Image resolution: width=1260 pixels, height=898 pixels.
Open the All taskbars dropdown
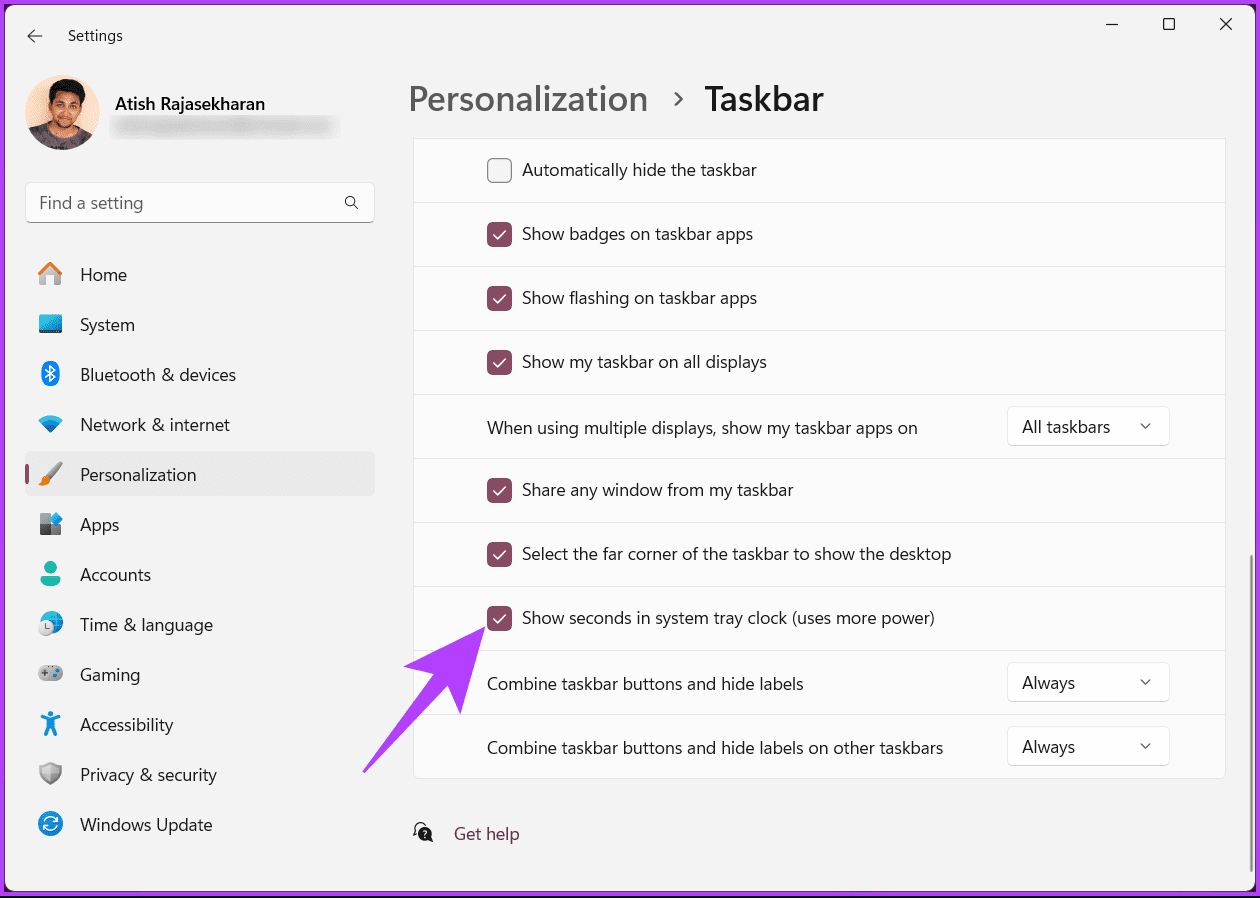click(x=1088, y=427)
